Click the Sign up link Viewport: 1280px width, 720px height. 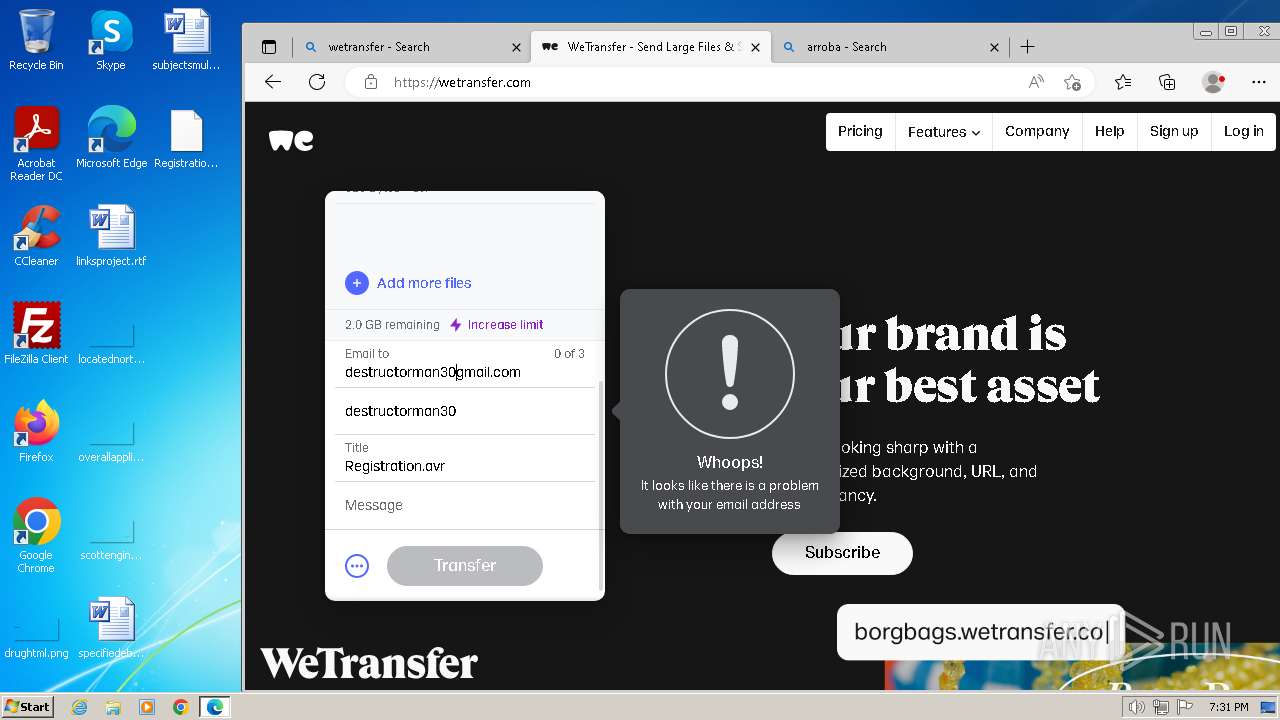1174,131
